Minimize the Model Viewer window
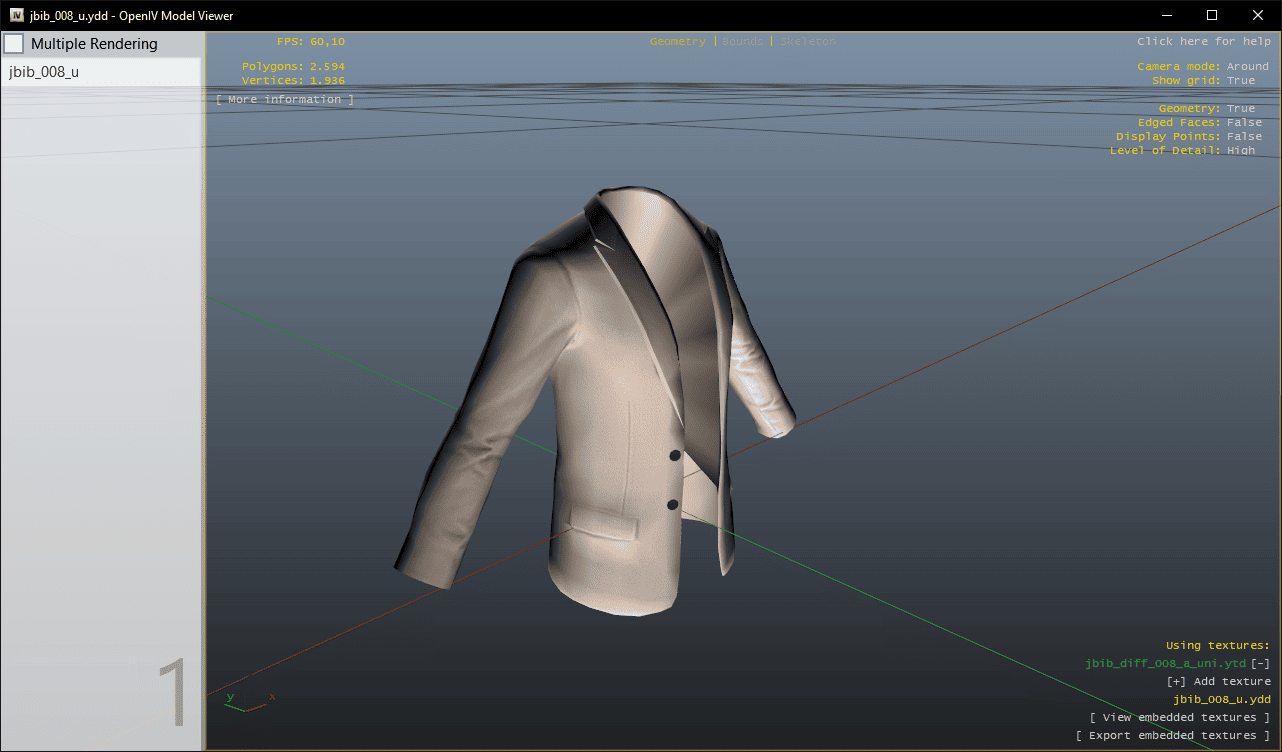The width and height of the screenshot is (1282, 752). pyautogui.click(x=1166, y=15)
